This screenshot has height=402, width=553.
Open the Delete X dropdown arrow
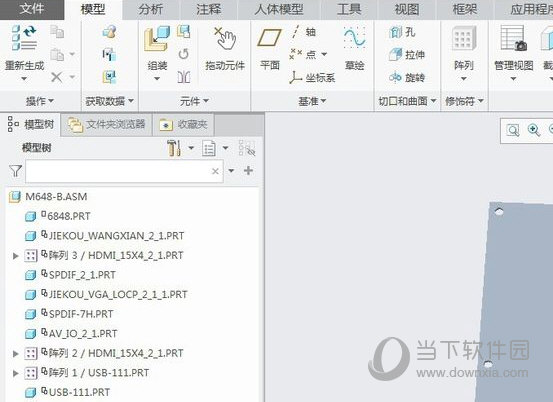(72, 77)
